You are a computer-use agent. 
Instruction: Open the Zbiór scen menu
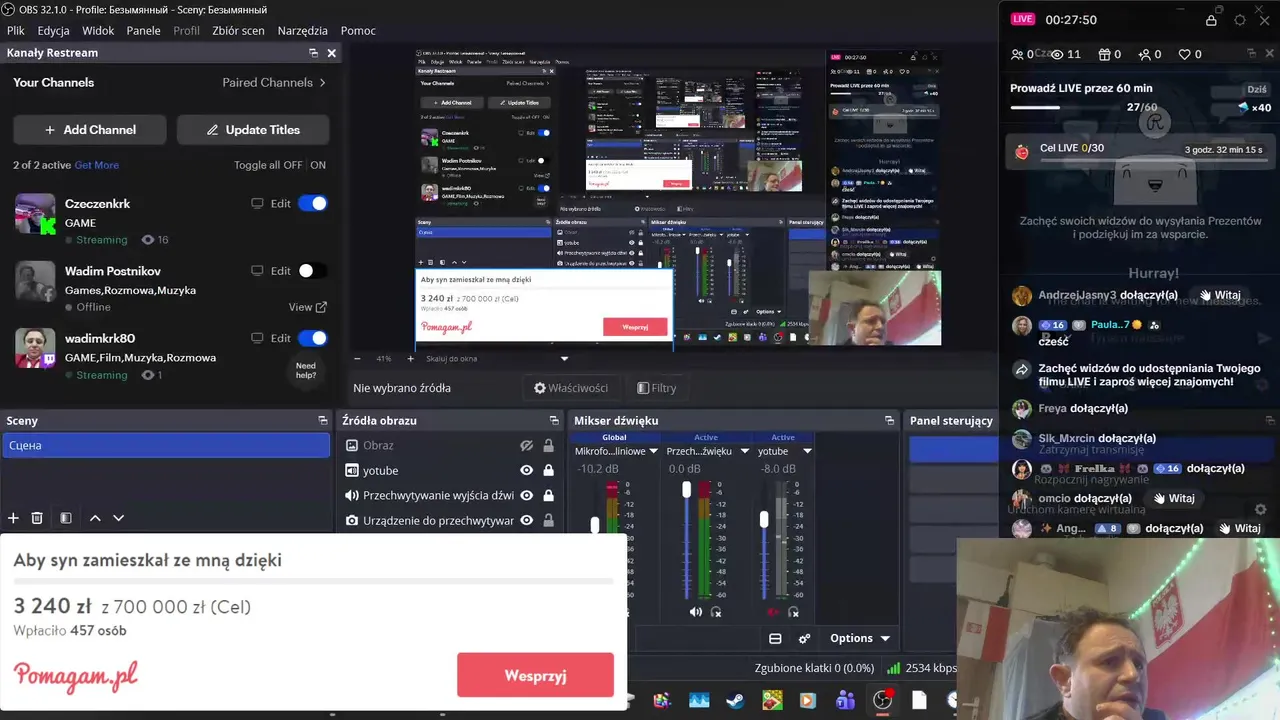coord(238,30)
